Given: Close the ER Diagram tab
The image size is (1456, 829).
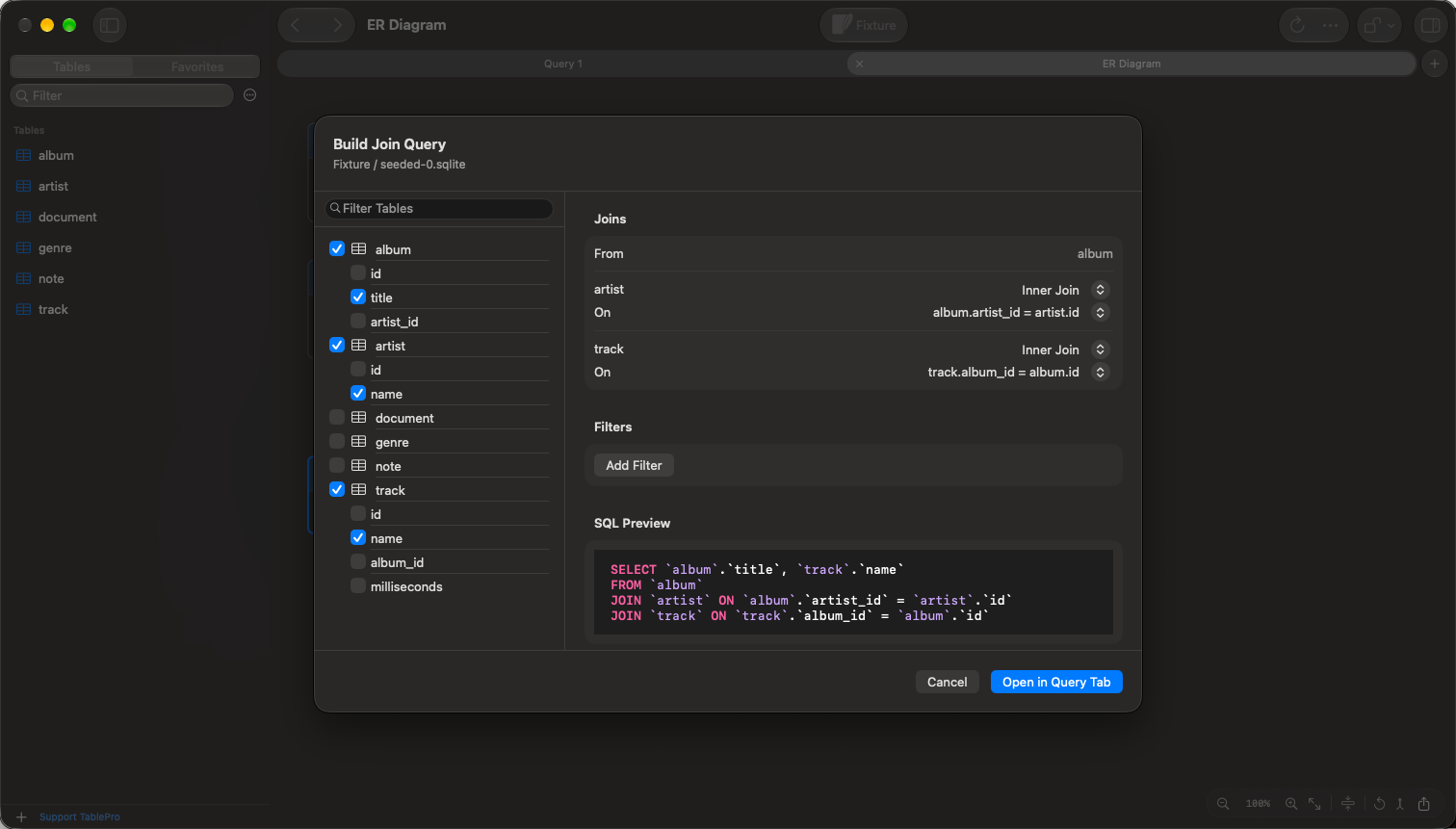Looking at the screenshot, I should tap(860, 64).
